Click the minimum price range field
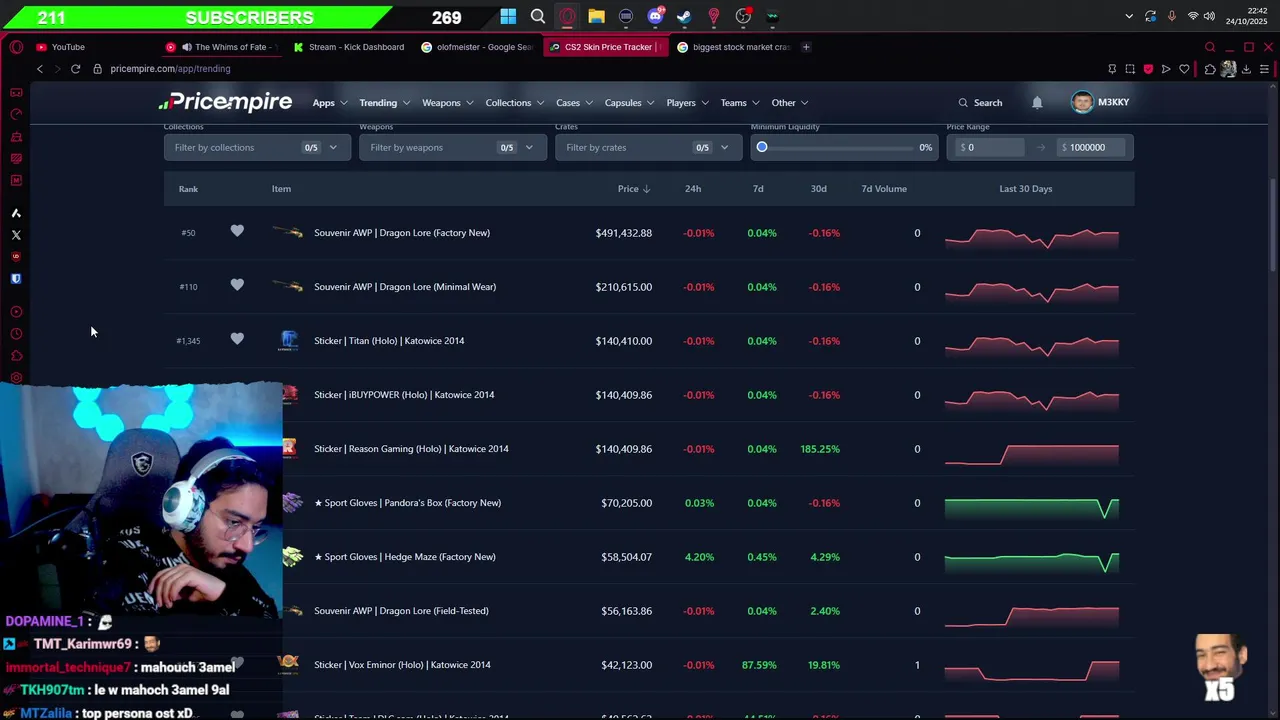This screenshot has width=1280, height=720. 990,147
